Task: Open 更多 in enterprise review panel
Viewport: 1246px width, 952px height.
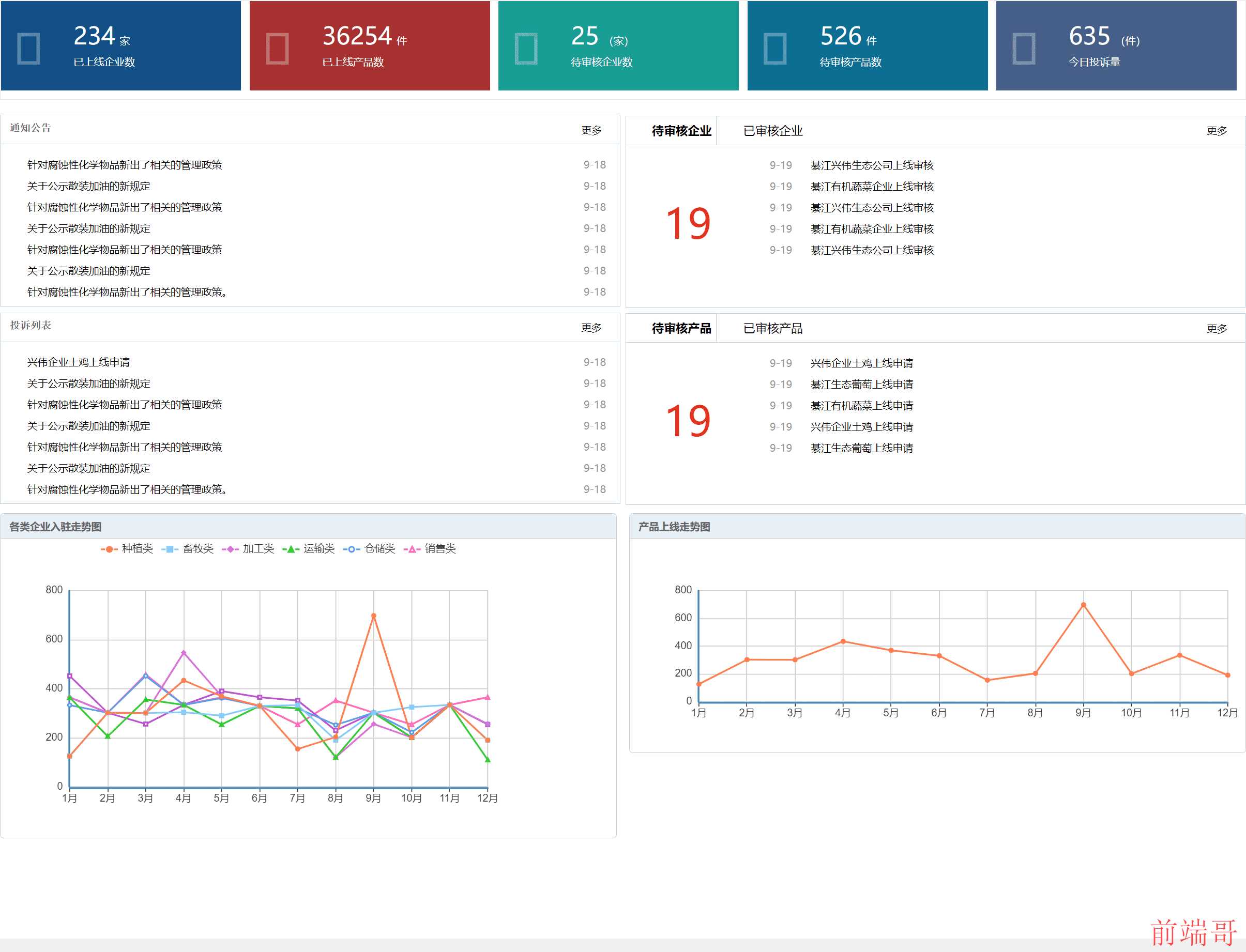Action: [1217, 131]
